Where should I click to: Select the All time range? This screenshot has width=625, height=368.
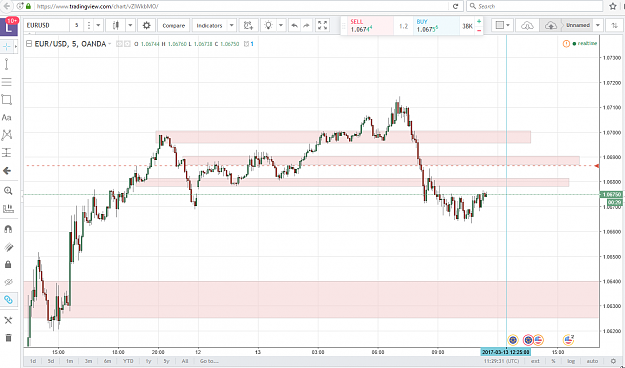[185, 361]
